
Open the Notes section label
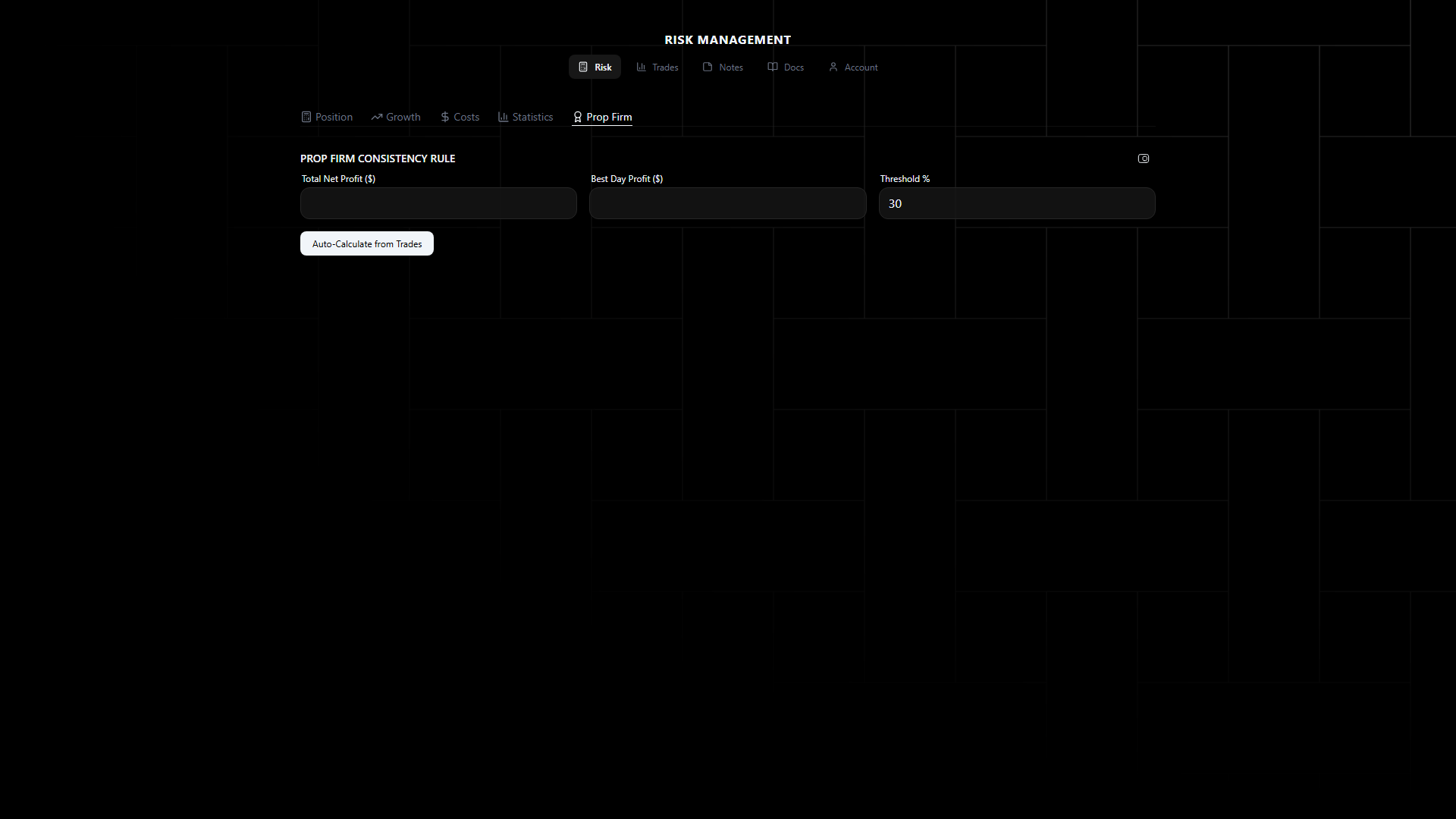[x=731, y=67]
